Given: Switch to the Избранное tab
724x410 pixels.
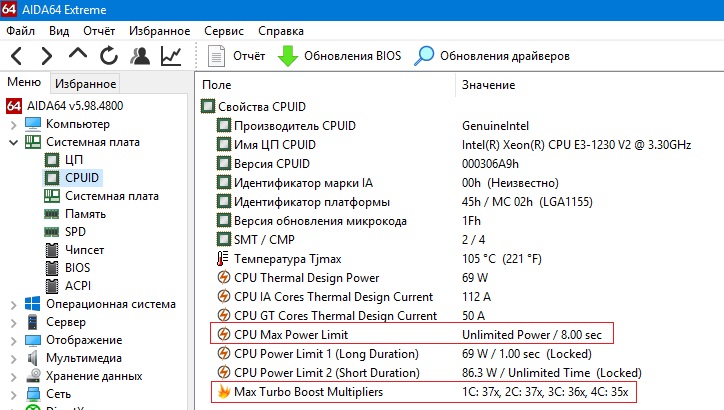Looking at the screenshot, I should [x=85, y=84].
